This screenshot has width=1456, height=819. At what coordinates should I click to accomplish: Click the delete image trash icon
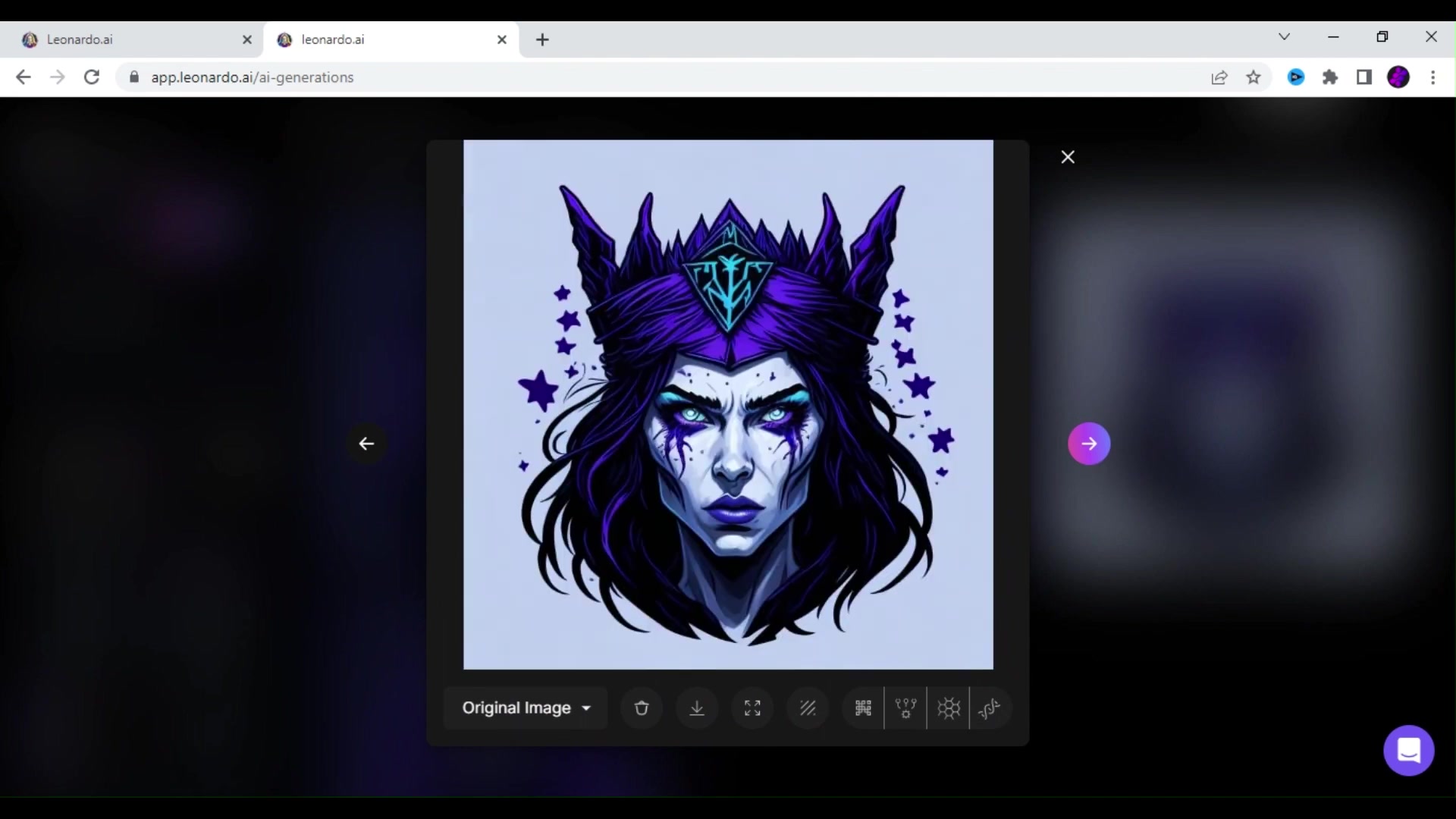tap(642, 708)
